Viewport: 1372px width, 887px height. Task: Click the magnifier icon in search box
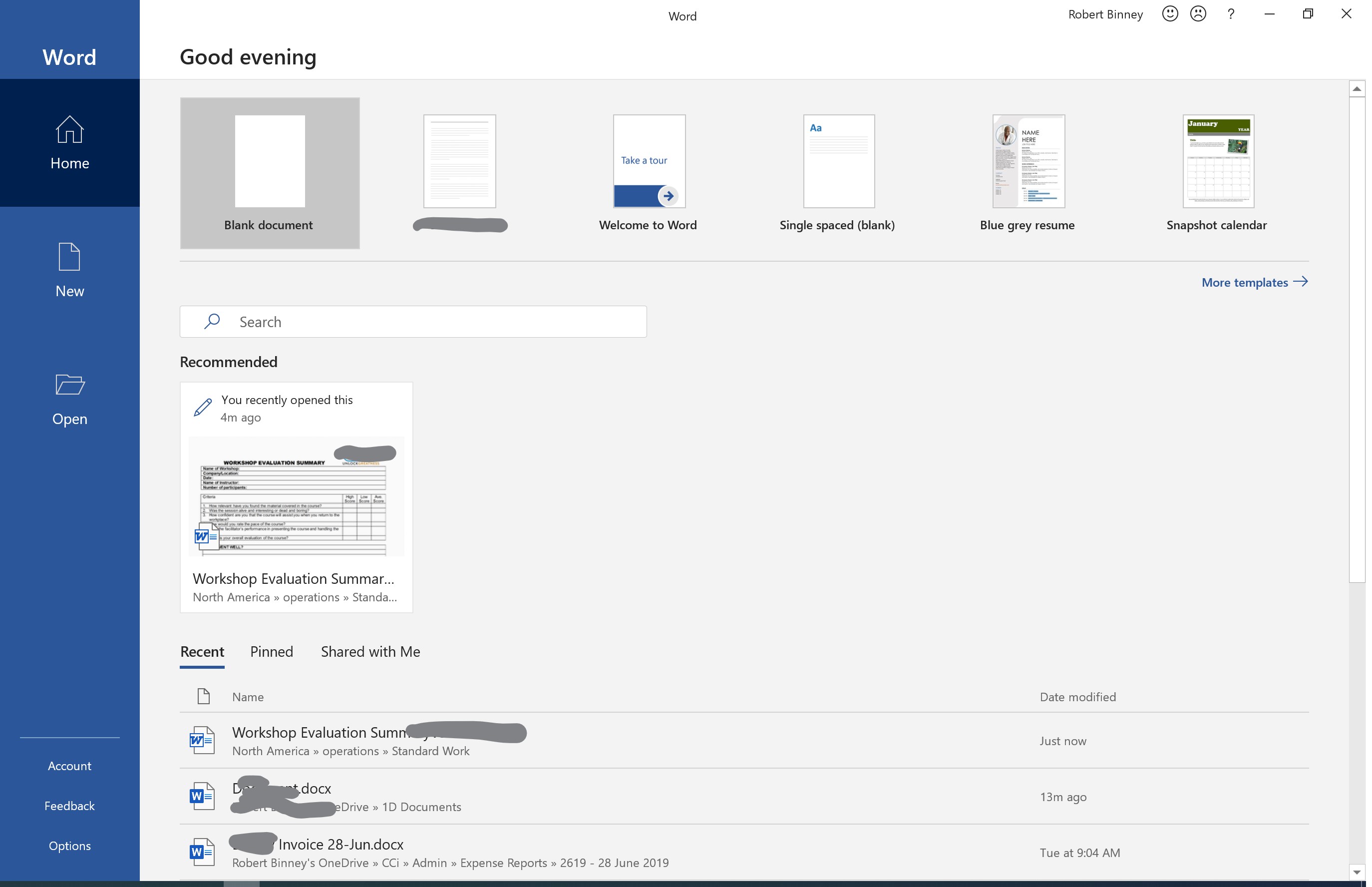coord(212,322)
